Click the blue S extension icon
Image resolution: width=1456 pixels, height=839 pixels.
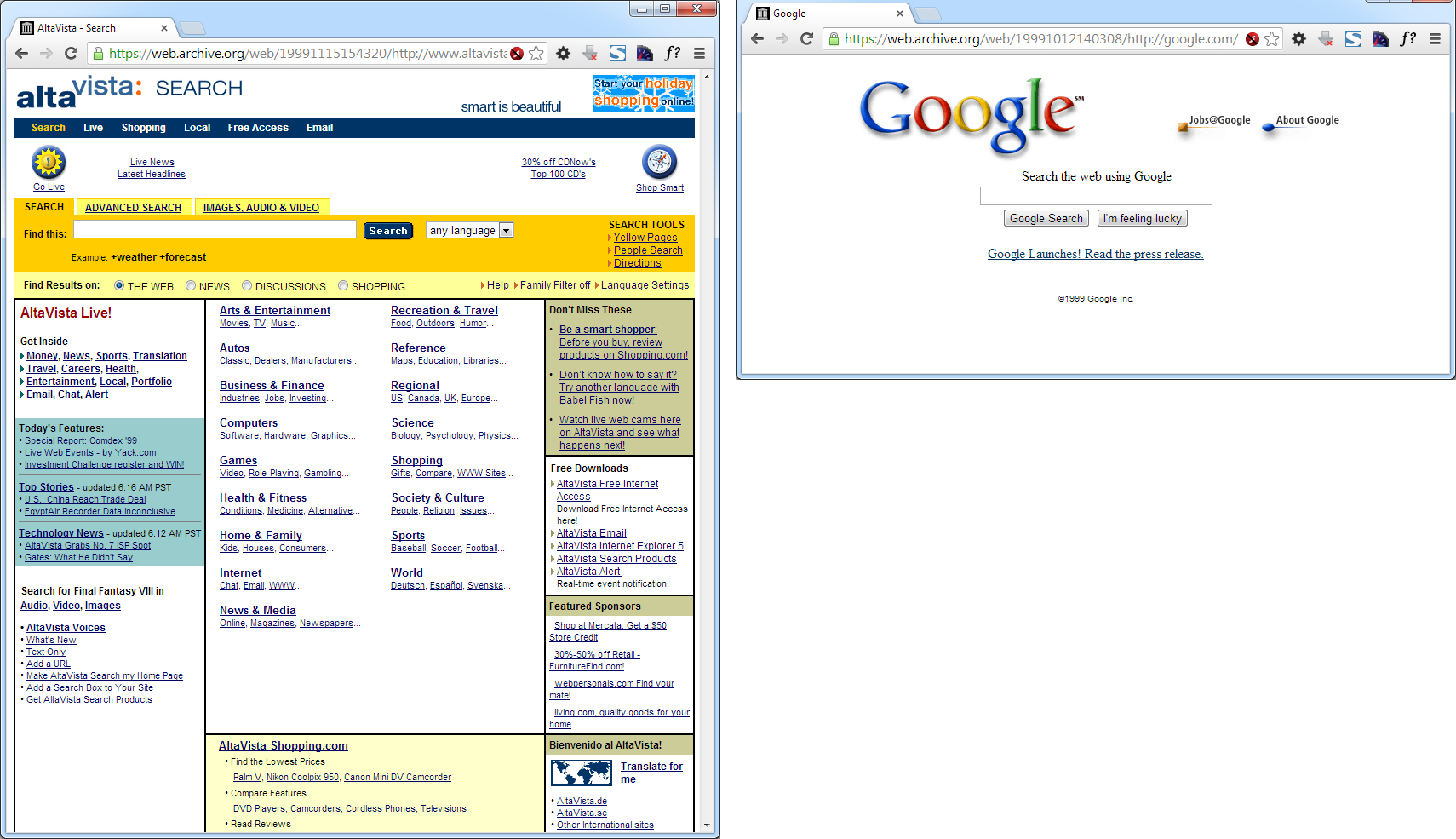pyautogui.click(x=617, y=53)
